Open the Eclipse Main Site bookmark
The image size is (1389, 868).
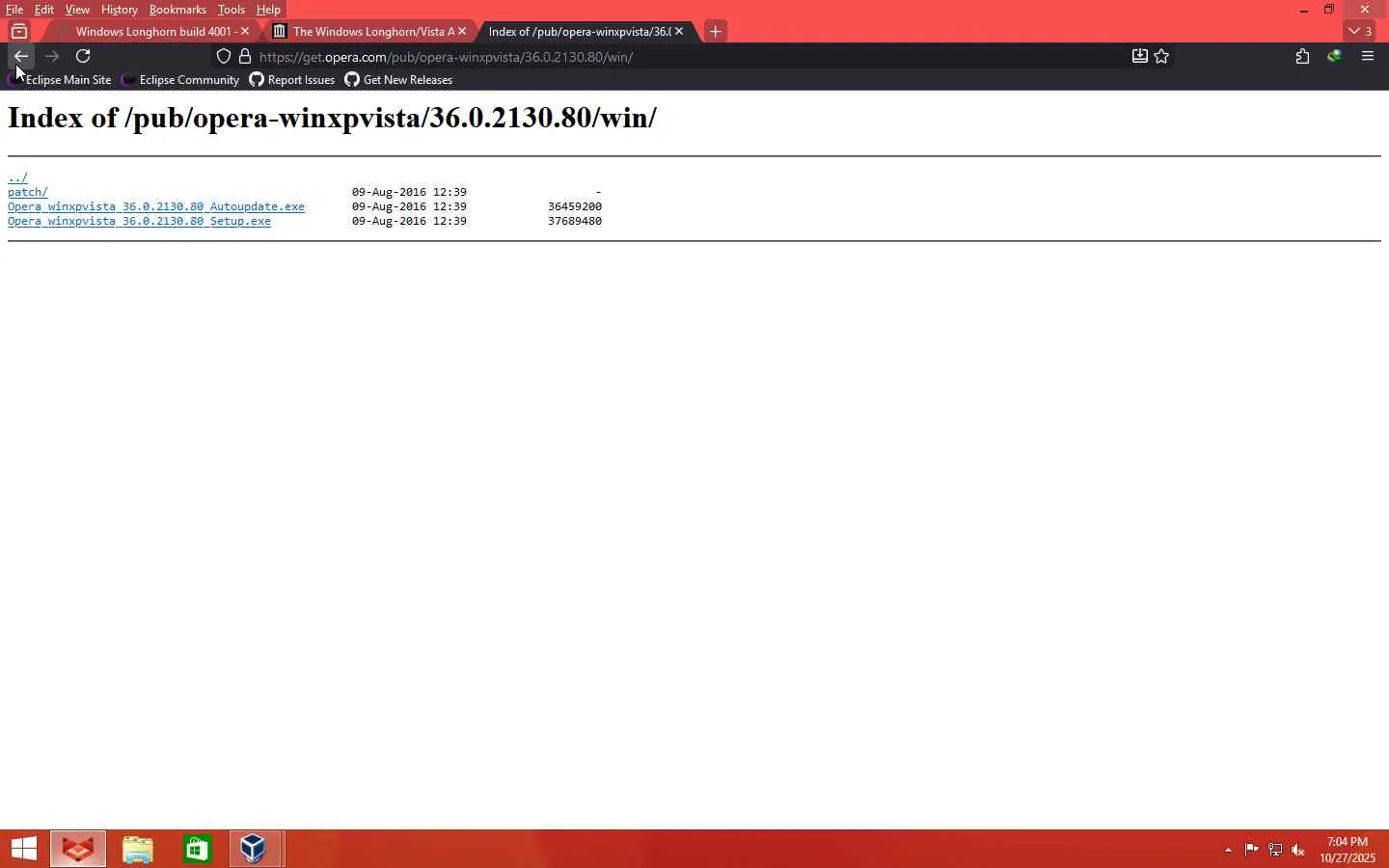(60, 80)
